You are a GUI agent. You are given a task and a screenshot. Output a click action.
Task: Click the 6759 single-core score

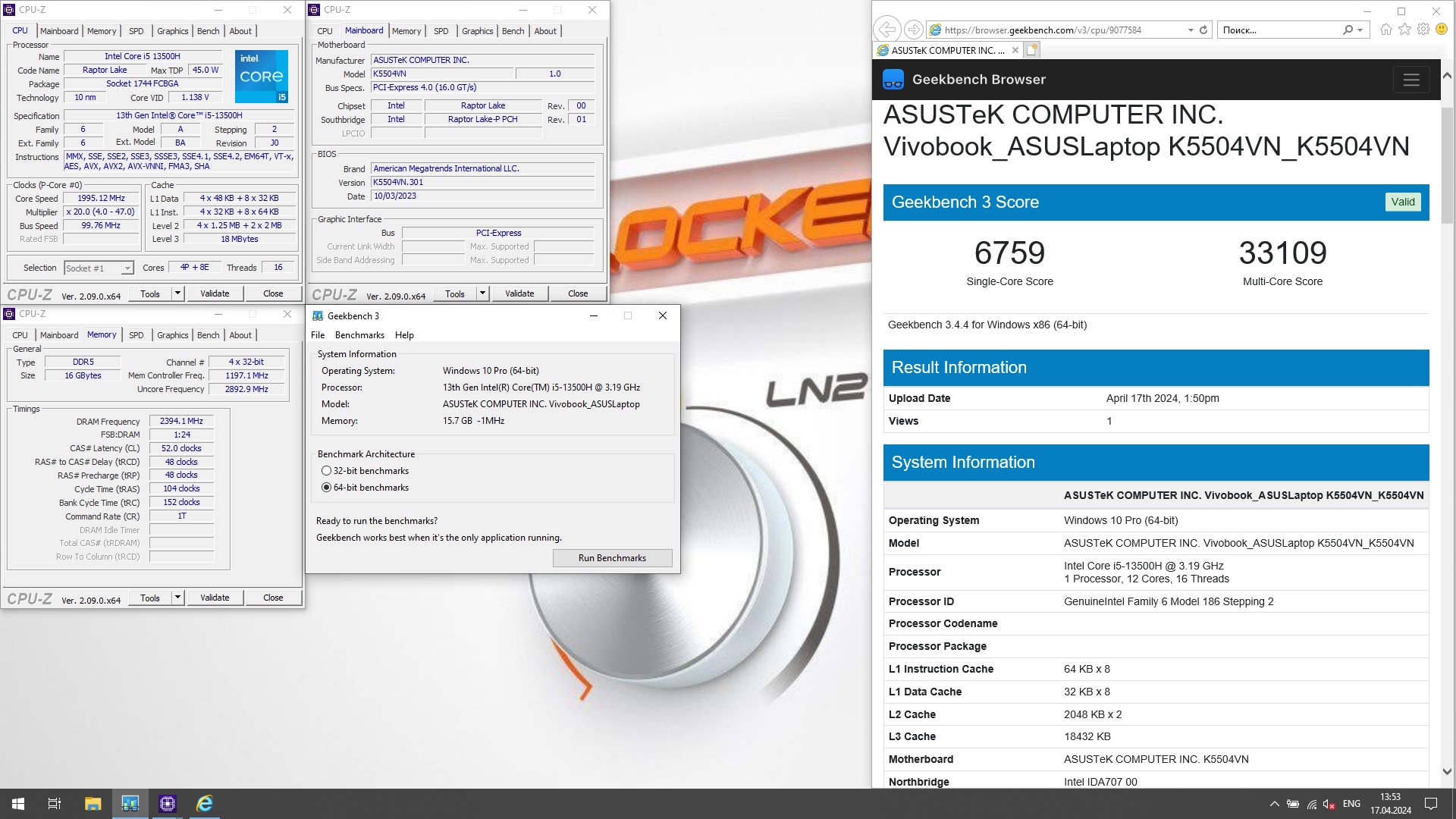click(x=1009, y=253)
